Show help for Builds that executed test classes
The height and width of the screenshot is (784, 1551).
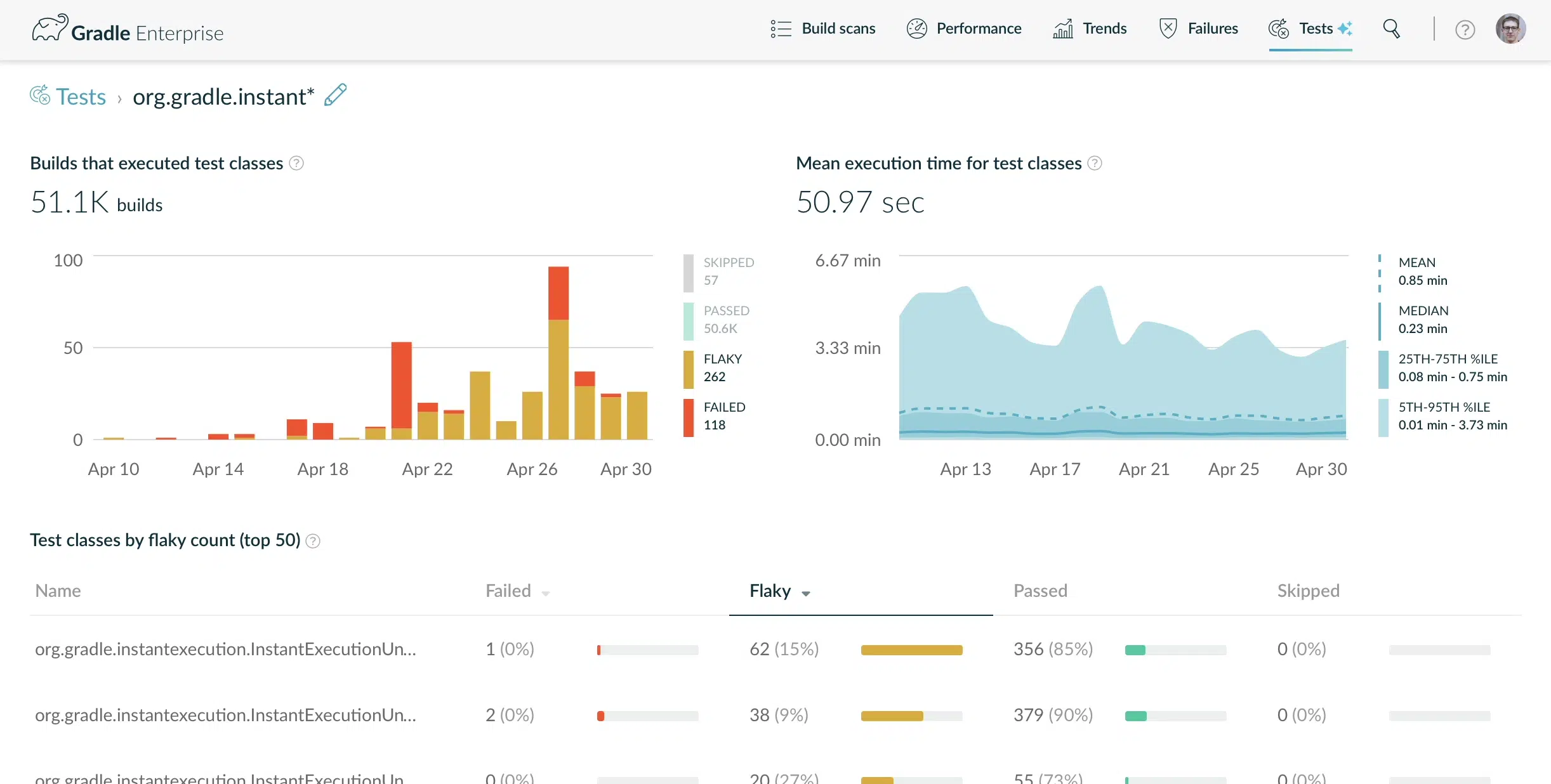click(296, 163)
